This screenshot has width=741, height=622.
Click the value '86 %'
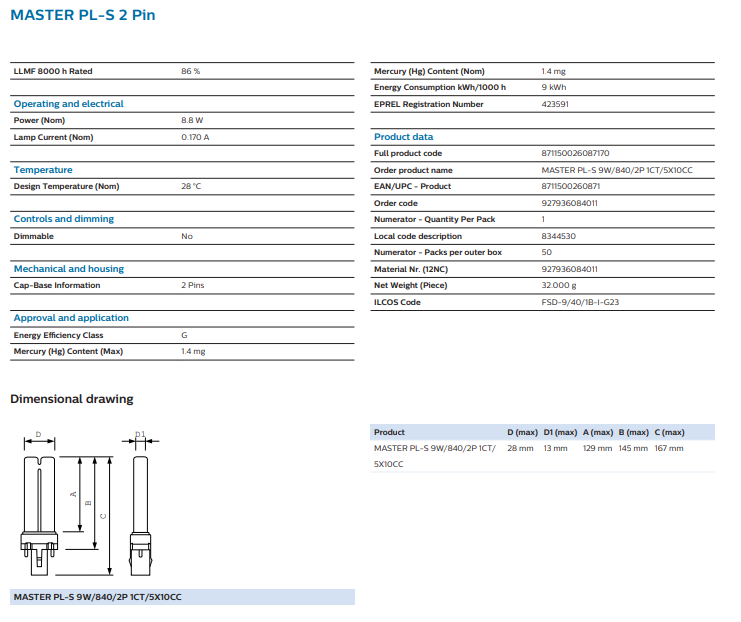click(x=190, y=71)
